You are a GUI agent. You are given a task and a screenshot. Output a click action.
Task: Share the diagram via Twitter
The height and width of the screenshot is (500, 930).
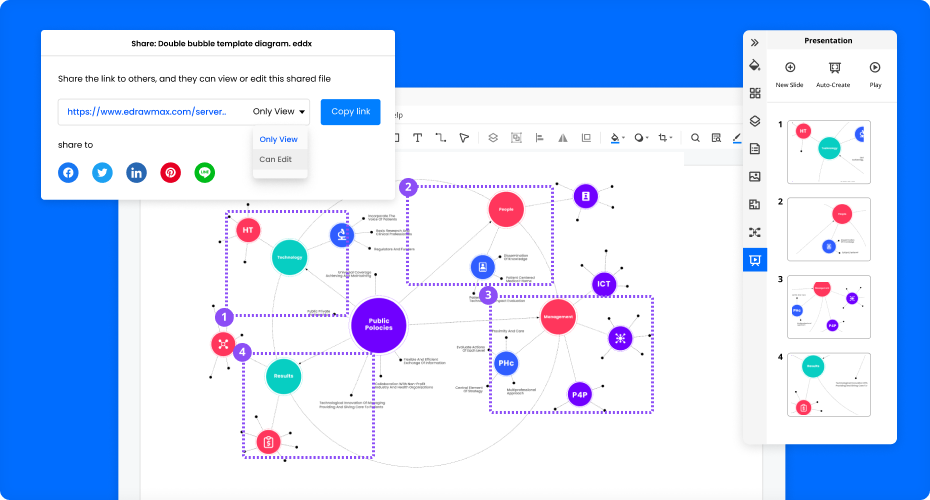point(102,172)
